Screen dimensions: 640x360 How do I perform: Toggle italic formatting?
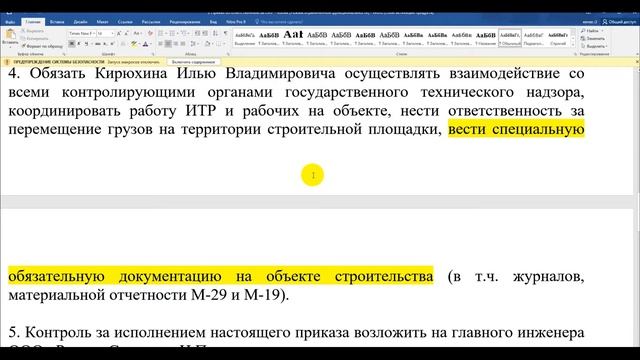[x=79, y=44]
